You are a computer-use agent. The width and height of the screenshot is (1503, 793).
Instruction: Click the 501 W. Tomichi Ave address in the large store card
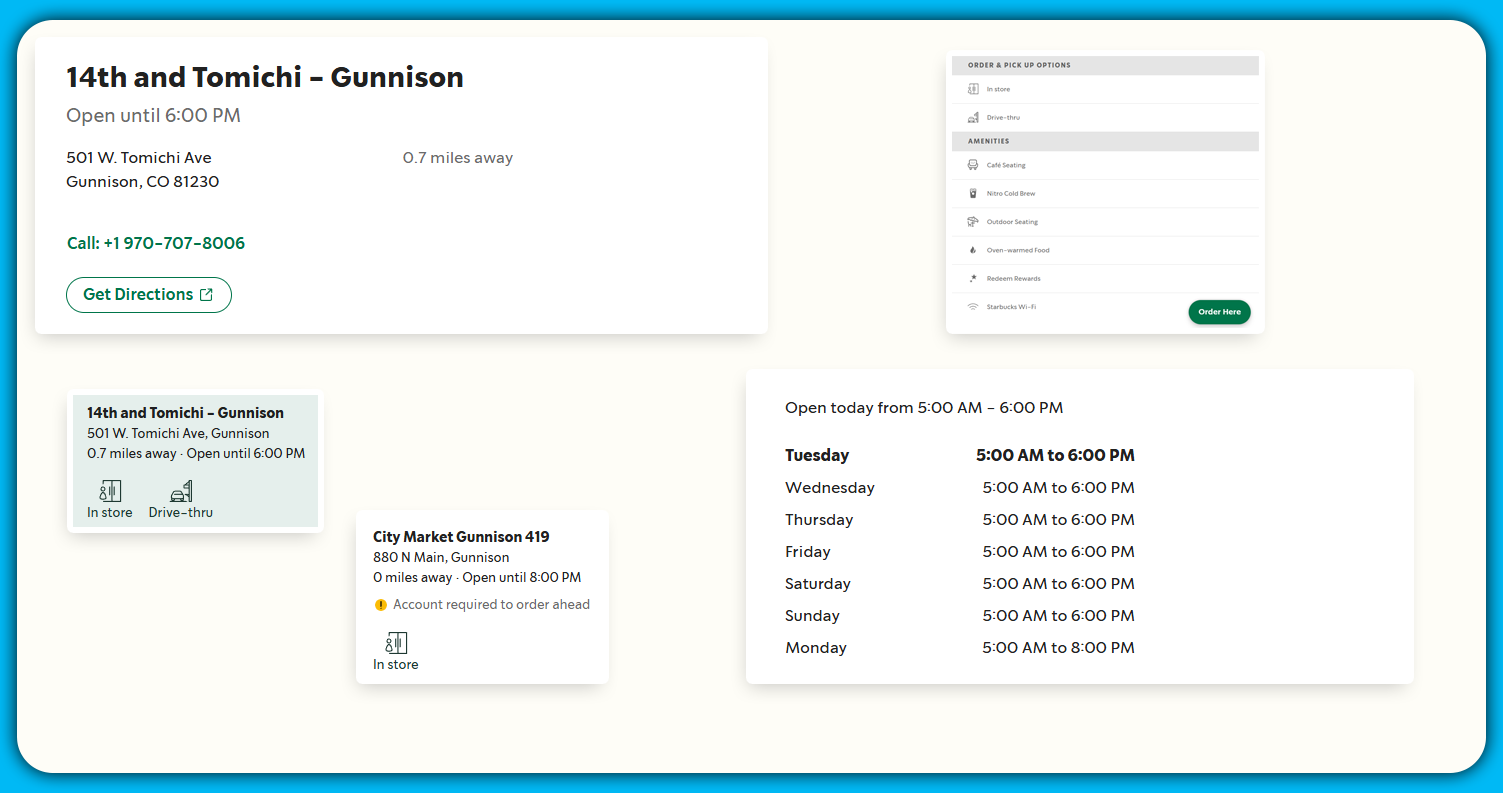(x=139, y=158)
